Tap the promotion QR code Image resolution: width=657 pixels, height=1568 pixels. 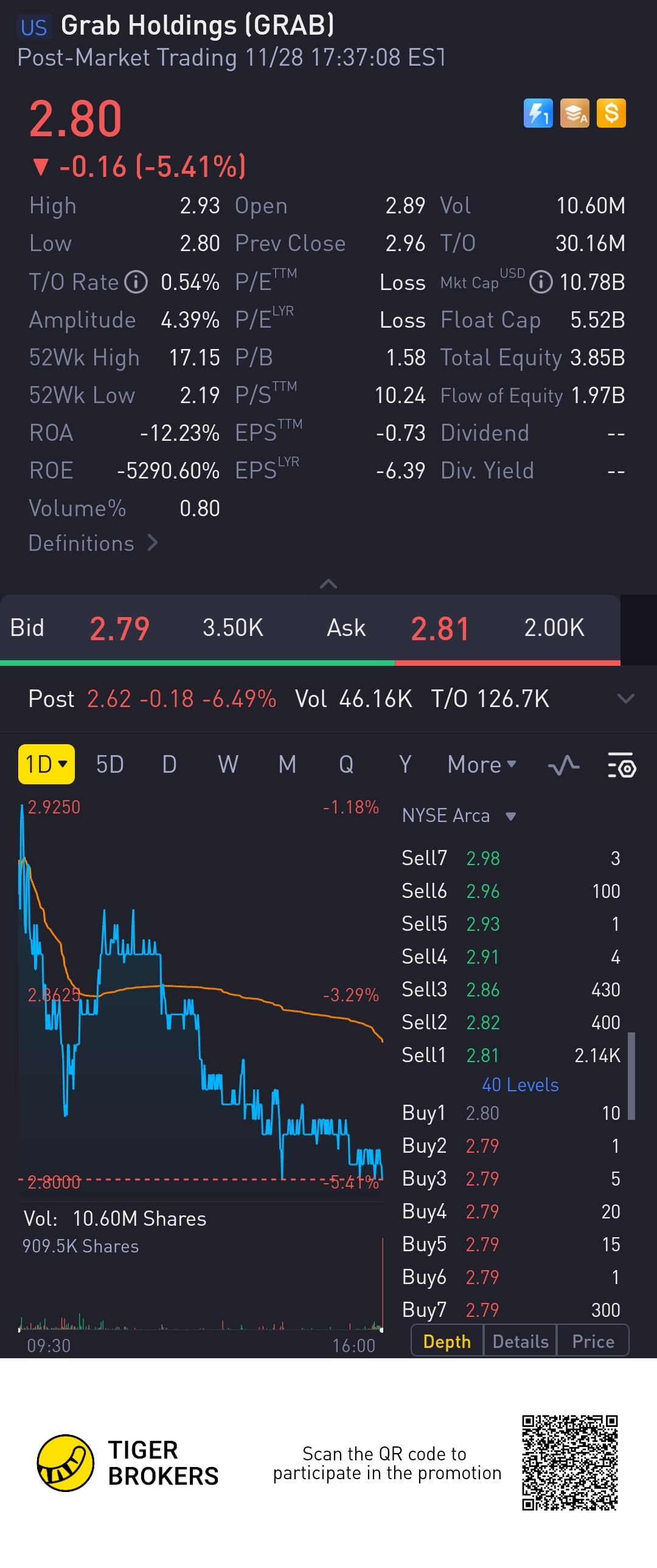pyautogui.click(x=570, y=1463)
